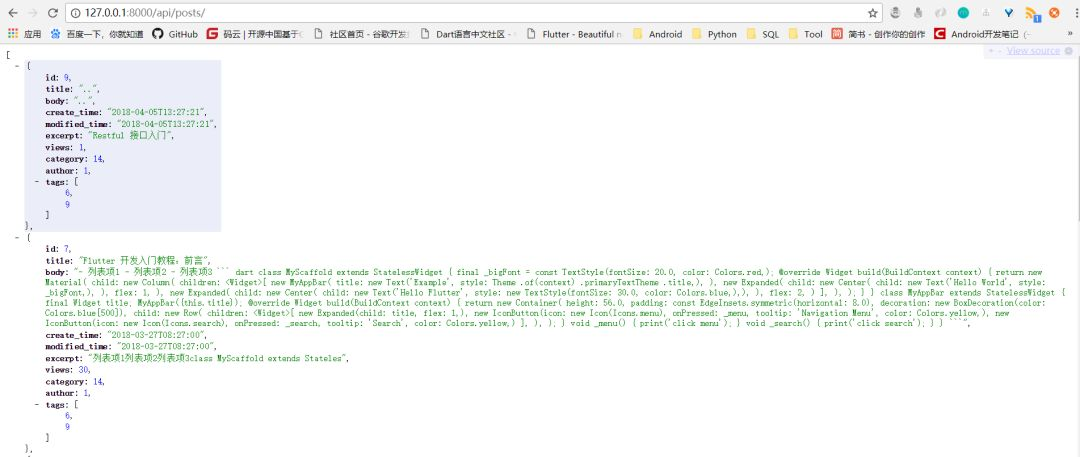Image resolution: width=1080 pixels, height=457 pixels.
Task: Open the 应用 apps shortcut in bookmarks bar
Action: tap(24, 34)
